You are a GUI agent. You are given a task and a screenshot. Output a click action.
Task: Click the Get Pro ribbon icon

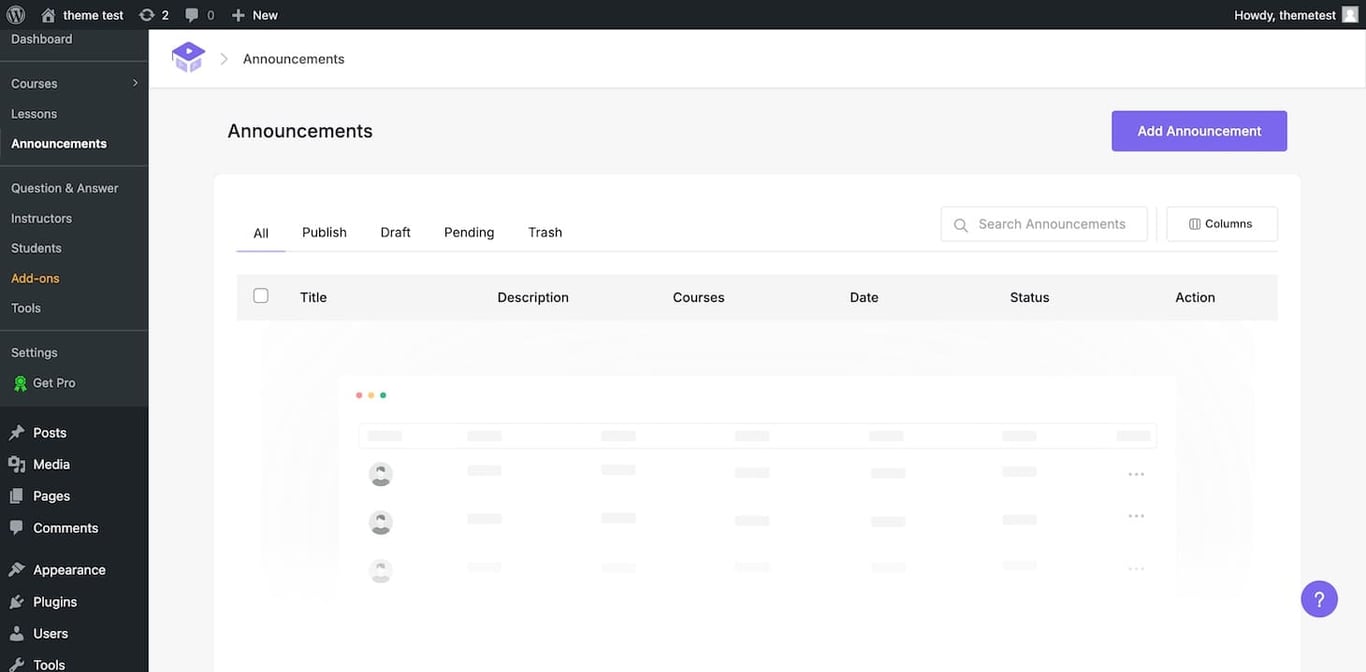click(x=20, y=383)
